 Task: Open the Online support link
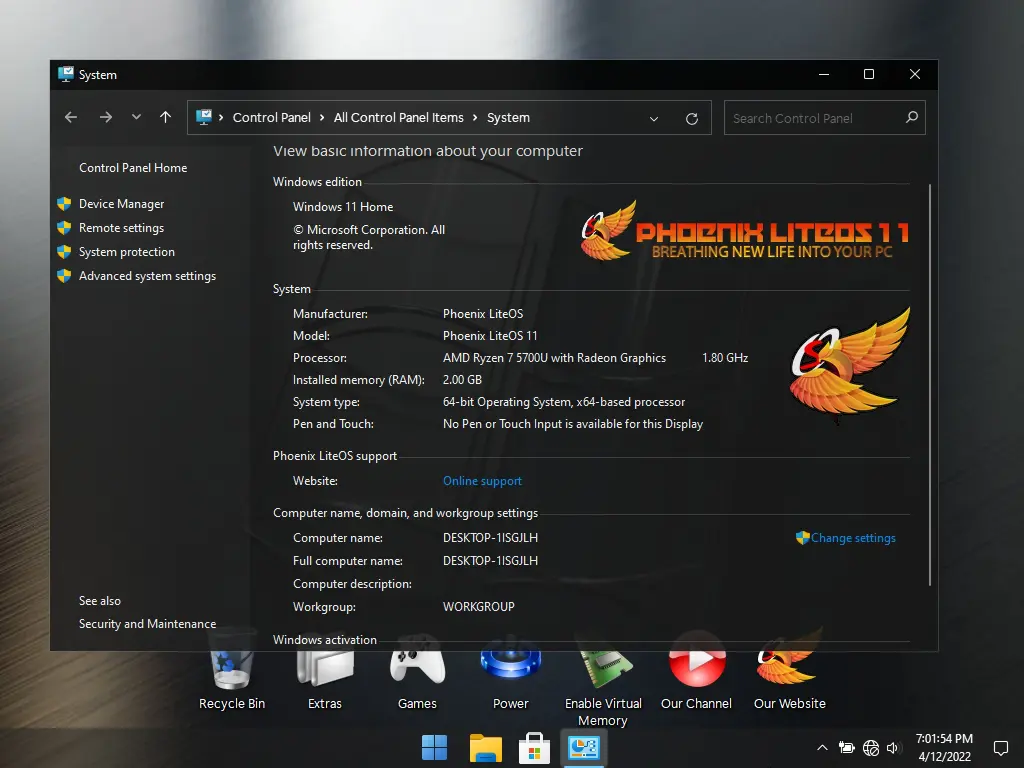click(482, 481)
